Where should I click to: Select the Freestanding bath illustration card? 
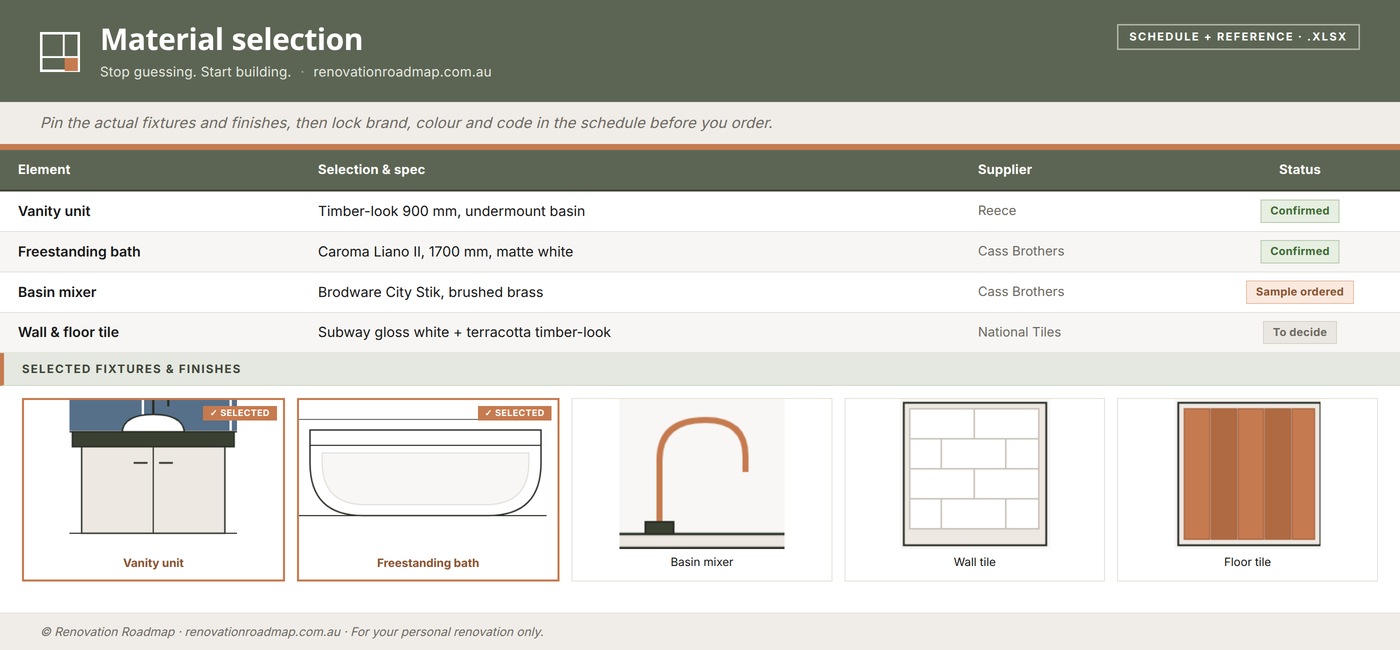click(428, 490)
